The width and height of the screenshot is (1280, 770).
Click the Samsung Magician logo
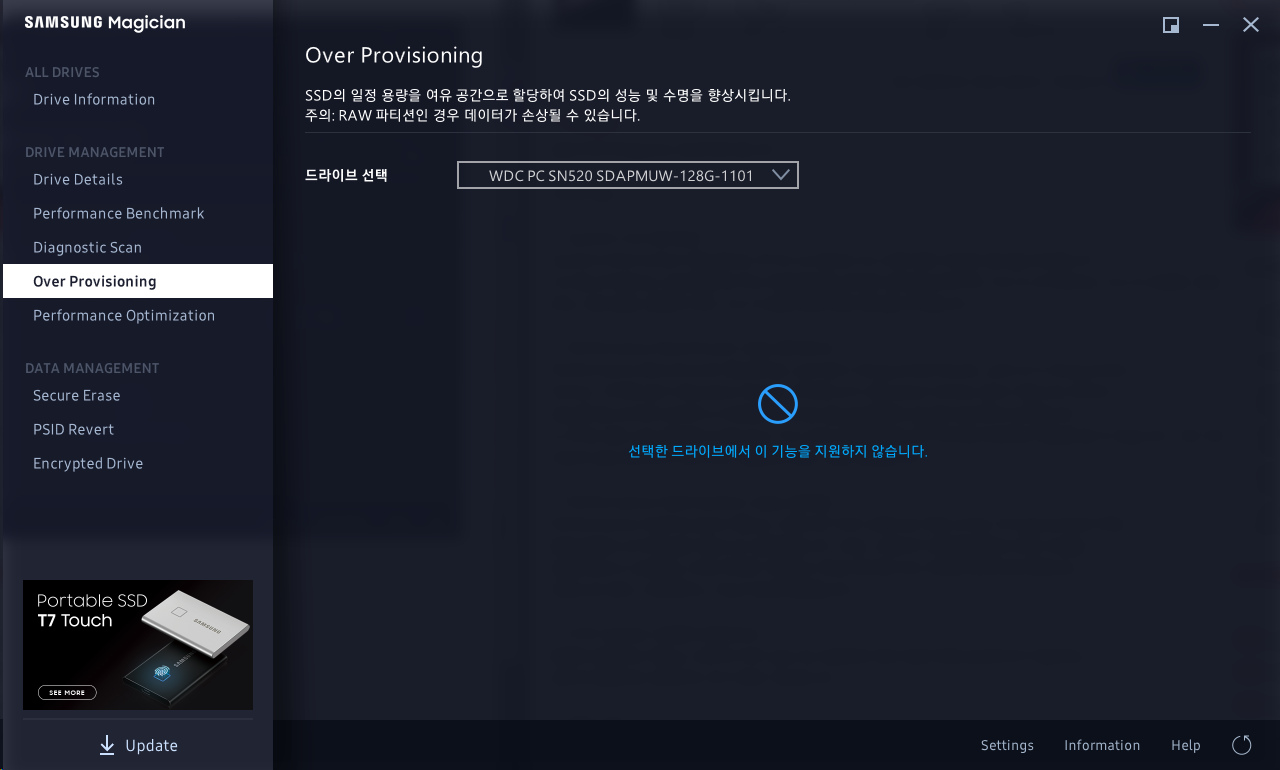(x=105, y=23)
